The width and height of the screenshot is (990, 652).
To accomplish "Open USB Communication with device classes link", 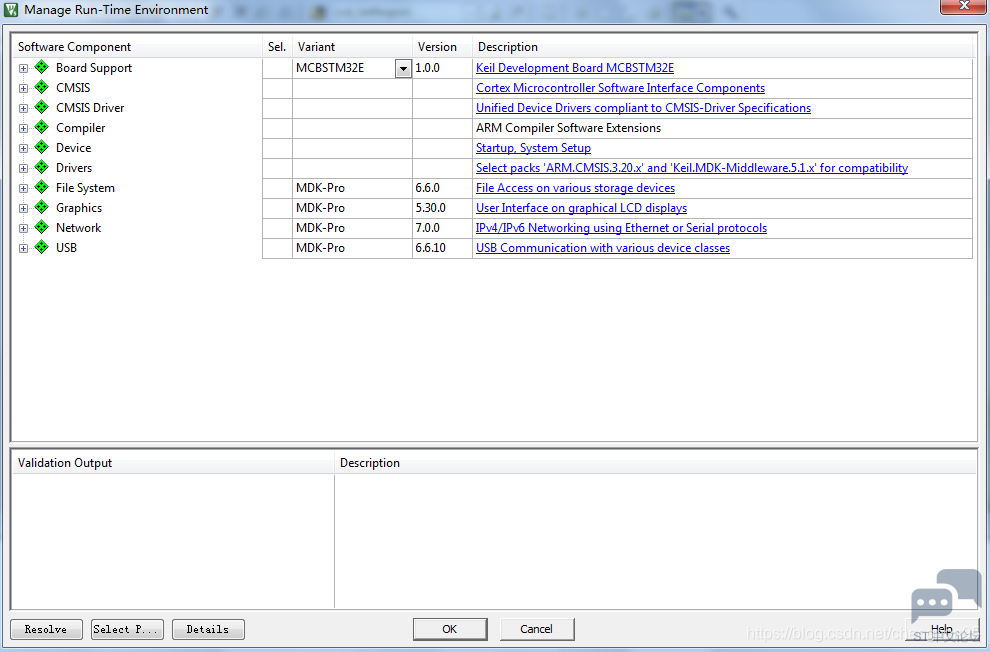I will coord(603,248).
